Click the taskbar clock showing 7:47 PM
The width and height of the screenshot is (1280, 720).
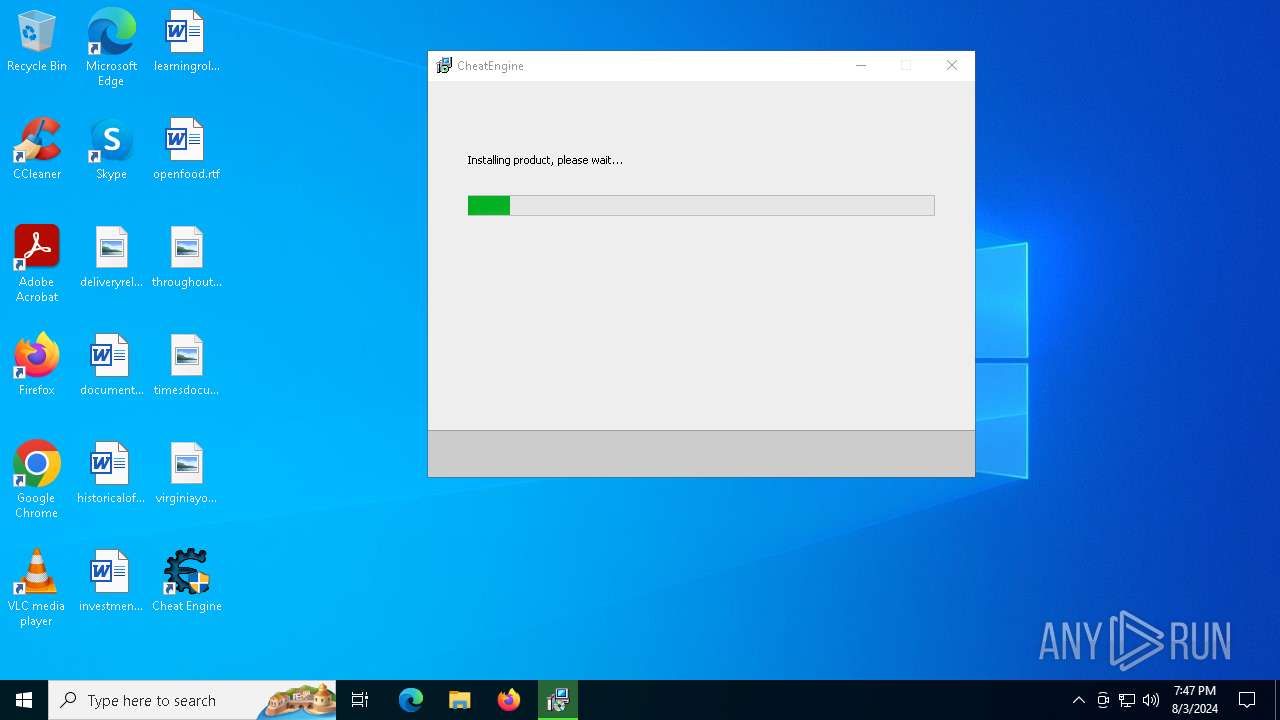[x=1195, y=700]
